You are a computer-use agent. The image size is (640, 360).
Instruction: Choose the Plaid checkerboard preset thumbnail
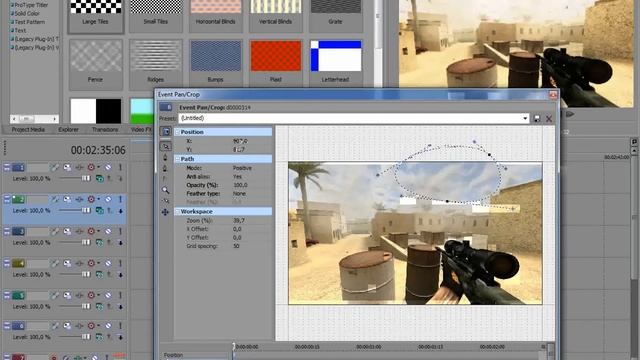coord(276,56)
